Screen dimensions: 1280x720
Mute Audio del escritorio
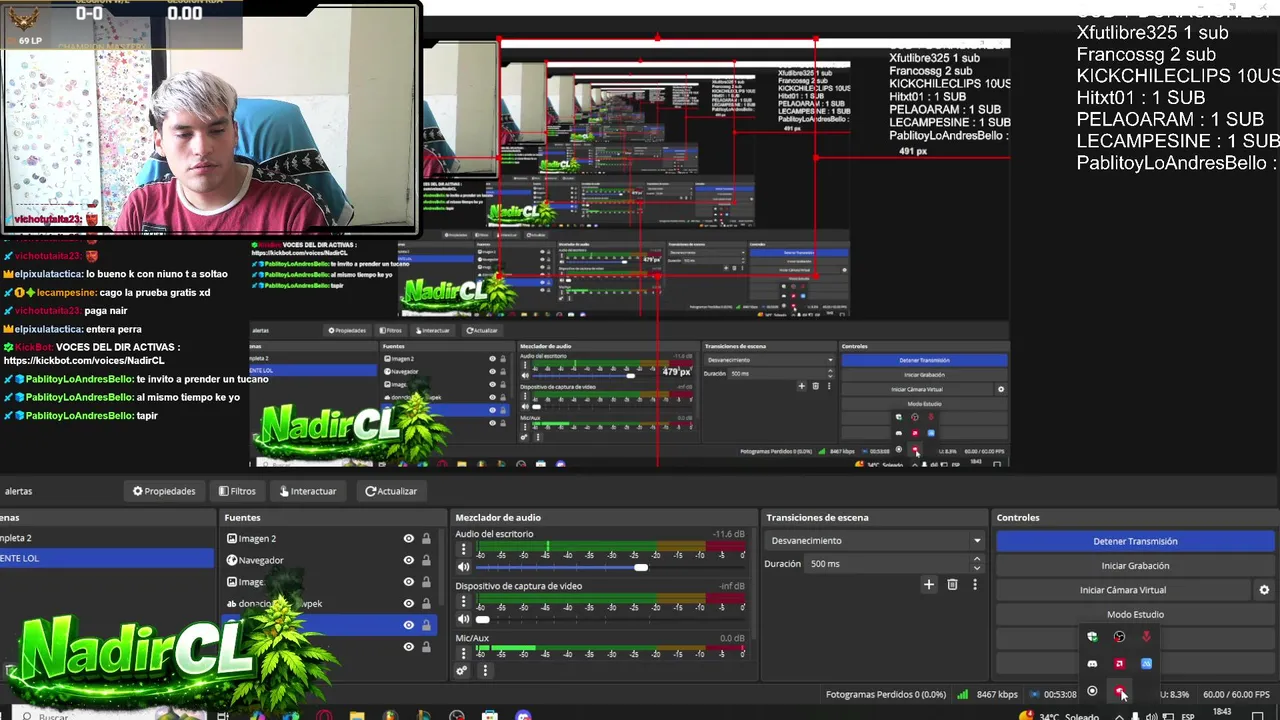click(x=463, y=567)
